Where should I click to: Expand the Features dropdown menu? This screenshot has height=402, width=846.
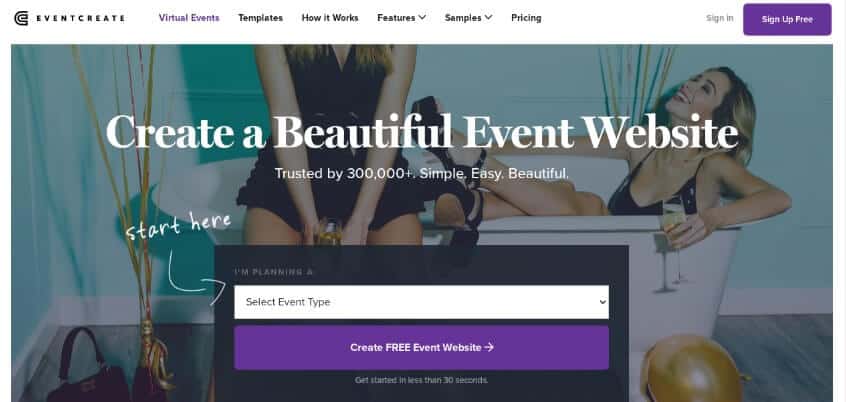pyautogui.click(x=401, y=18)
